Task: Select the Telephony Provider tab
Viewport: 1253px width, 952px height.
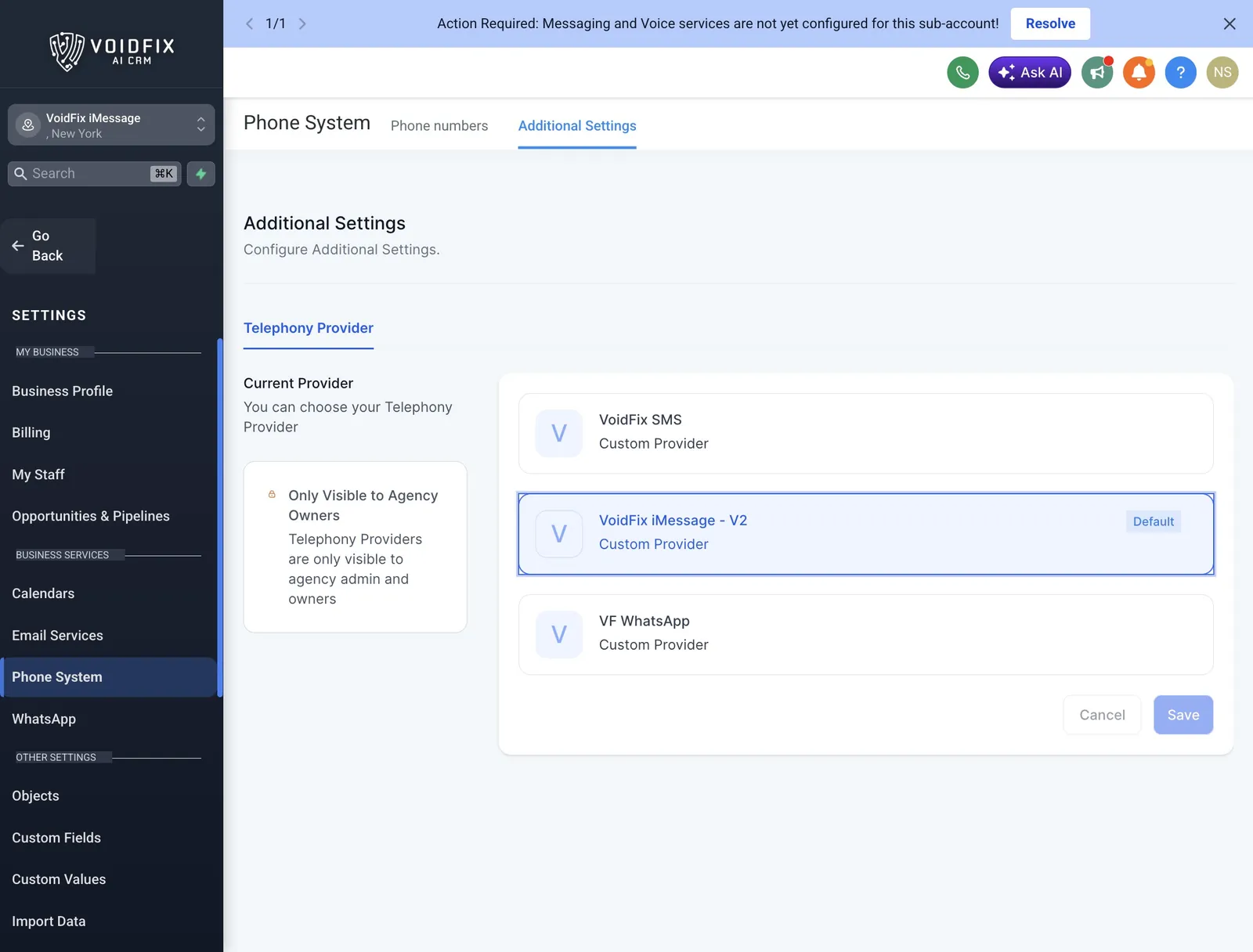Action: click(x=309, y=328)
